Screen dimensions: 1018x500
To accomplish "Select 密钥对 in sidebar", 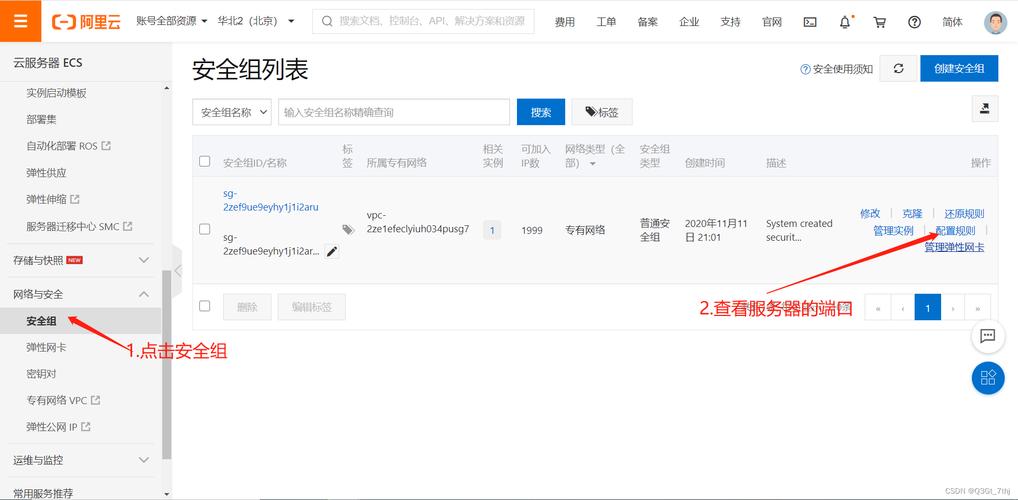I will click(x=41, y=374).
